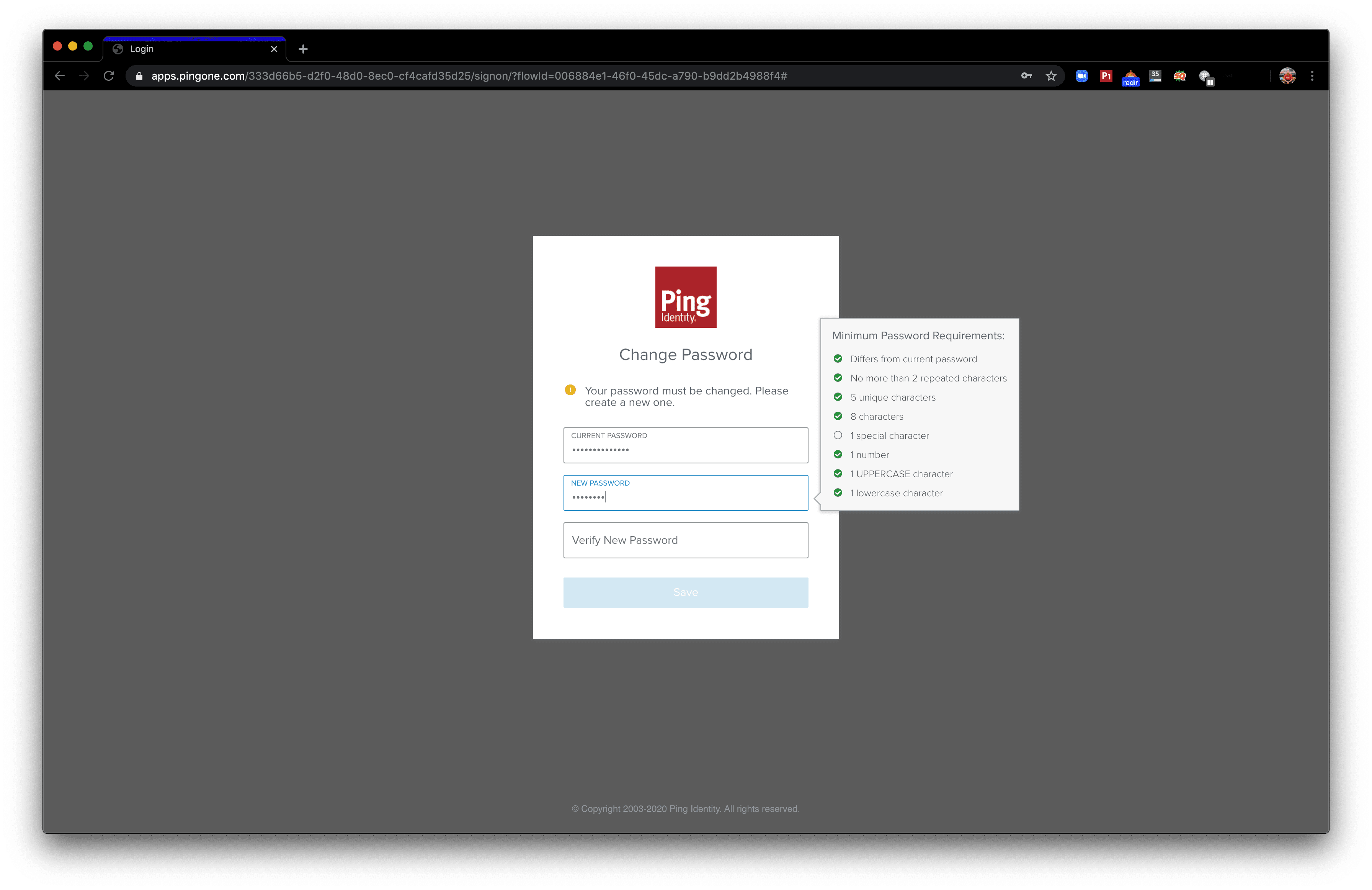The width and height of the screenshot is (1372, 890).
Task: Close the Login tab
Action: [x=274, y=49]
